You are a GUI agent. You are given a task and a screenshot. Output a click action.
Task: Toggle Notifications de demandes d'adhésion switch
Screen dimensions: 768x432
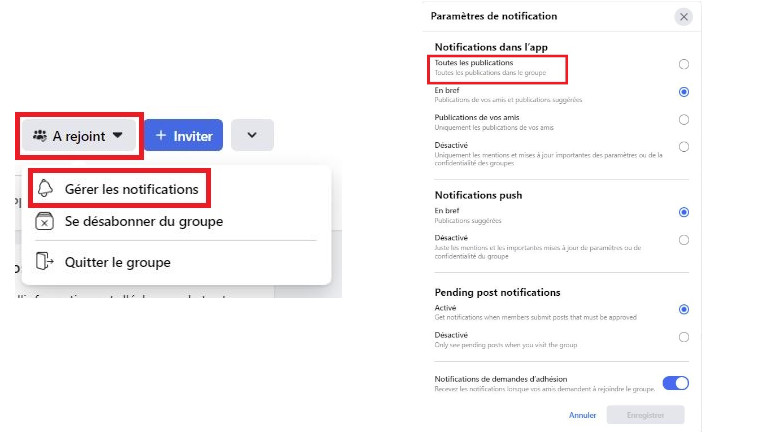click(675, 383)
